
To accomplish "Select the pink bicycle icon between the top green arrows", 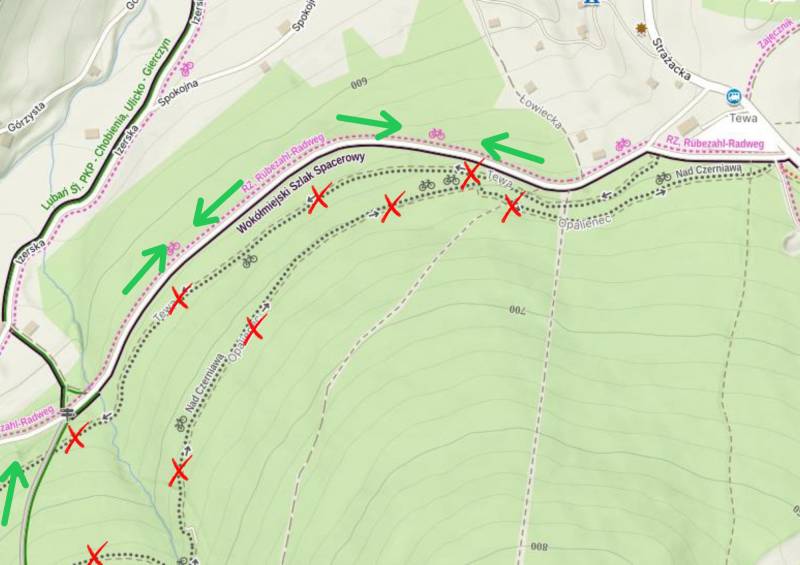I will (437, 134).
